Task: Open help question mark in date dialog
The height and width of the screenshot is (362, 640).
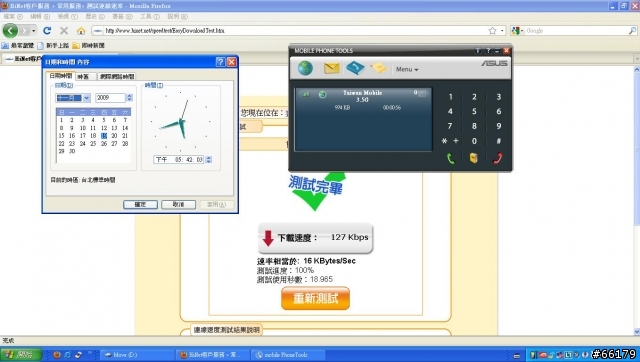Action: click(220, 62)
